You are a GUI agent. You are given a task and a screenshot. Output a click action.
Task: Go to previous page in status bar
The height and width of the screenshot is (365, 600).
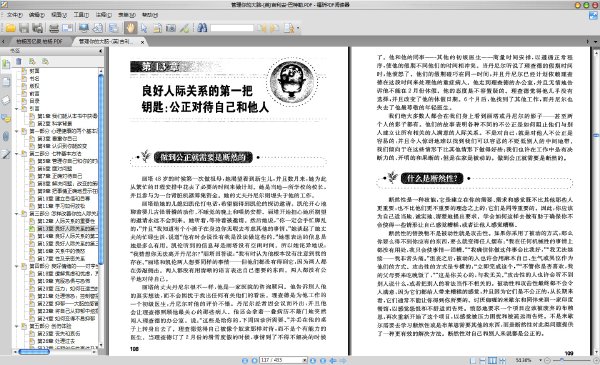click(254, 360)
